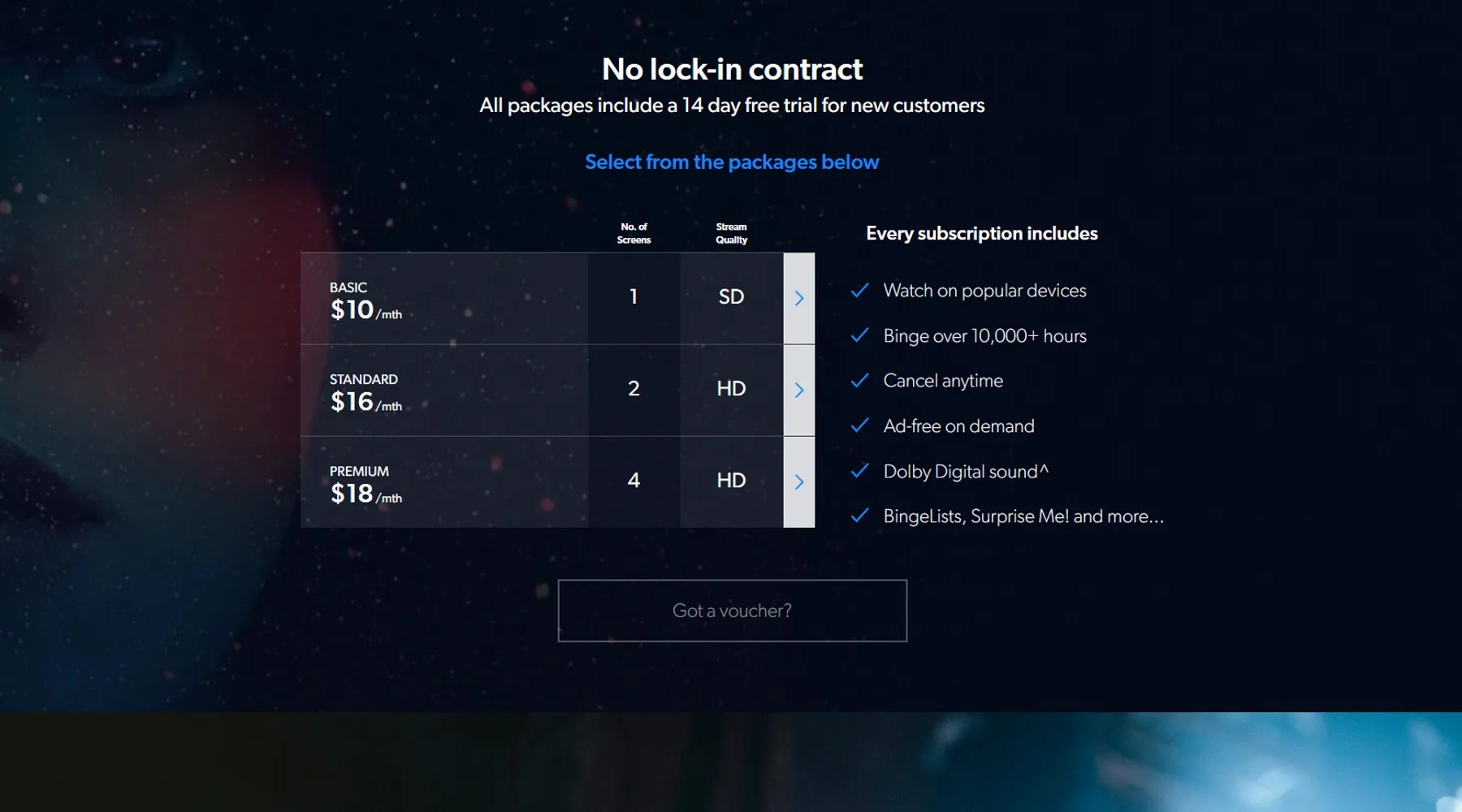Click the checkmark next to Cancel anytime
Image resolution: width=1462 pixels, height=812 pixels.
859,380
